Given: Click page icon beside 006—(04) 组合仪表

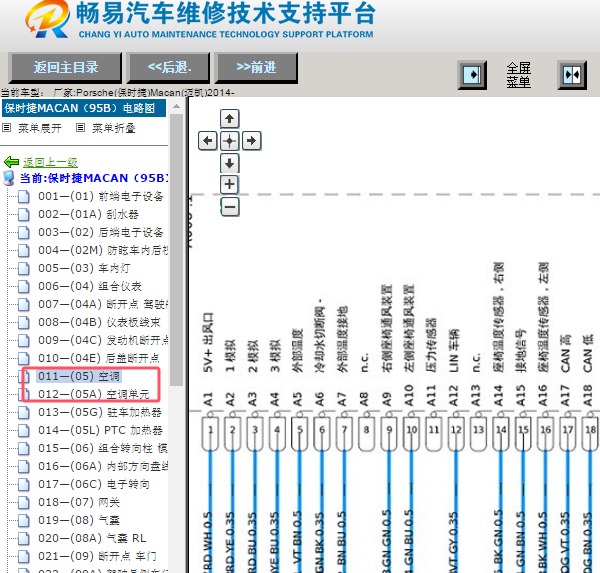Looking at the screenshot, I should (24, 287).
